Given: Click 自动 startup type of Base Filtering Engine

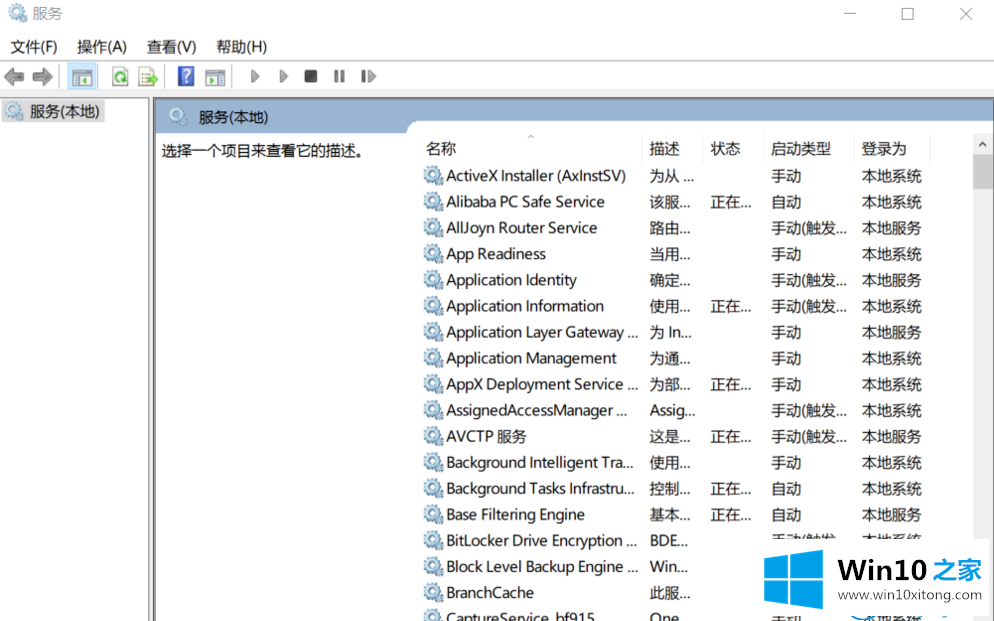Looking at the screenshot, I should click(x=786, y=515).
